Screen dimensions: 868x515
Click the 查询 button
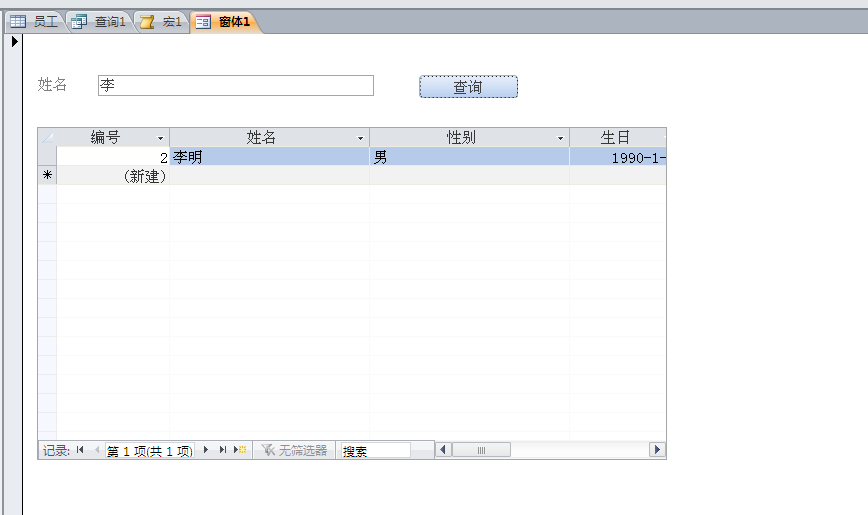[468, 87]
